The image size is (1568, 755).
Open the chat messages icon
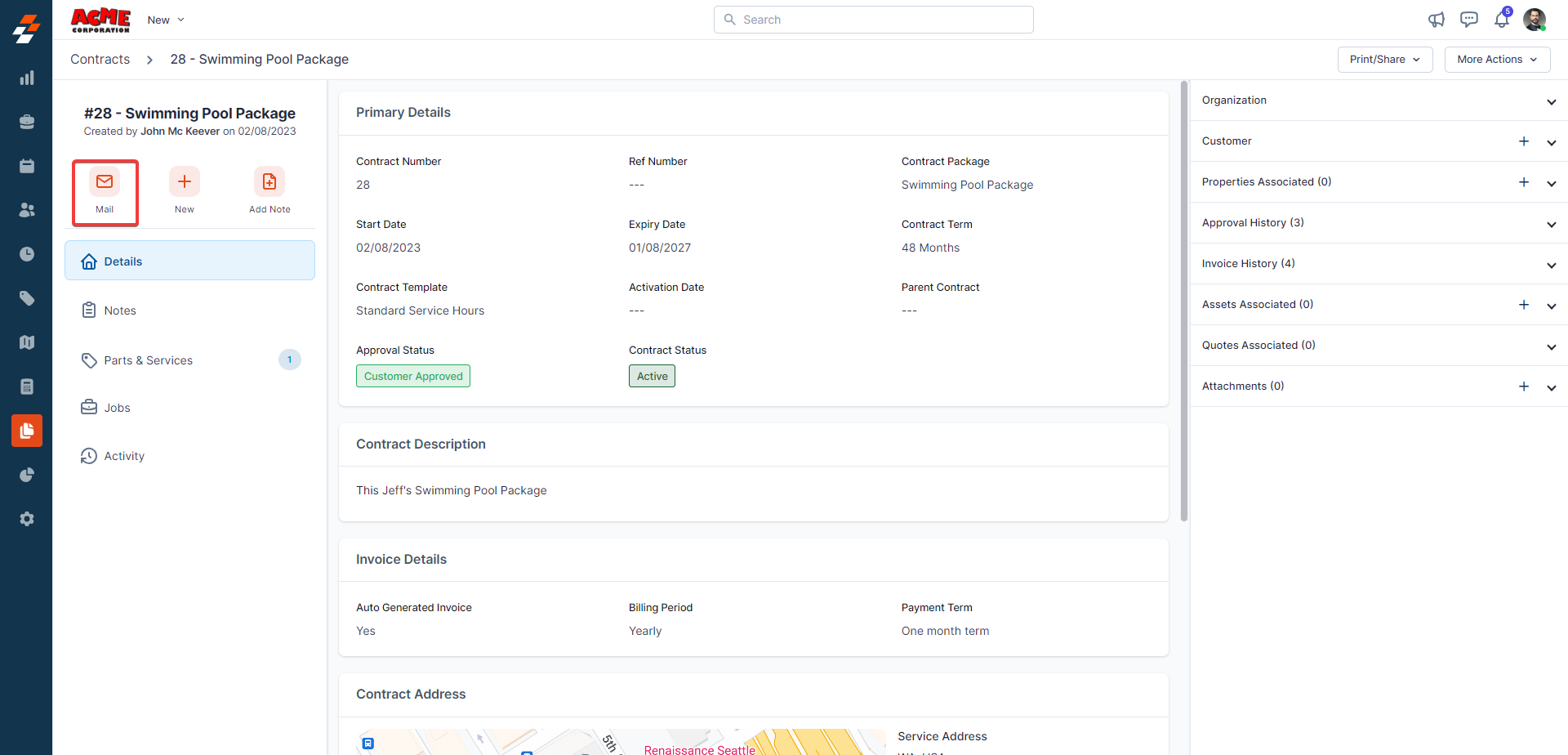[x=1468, y=20]
